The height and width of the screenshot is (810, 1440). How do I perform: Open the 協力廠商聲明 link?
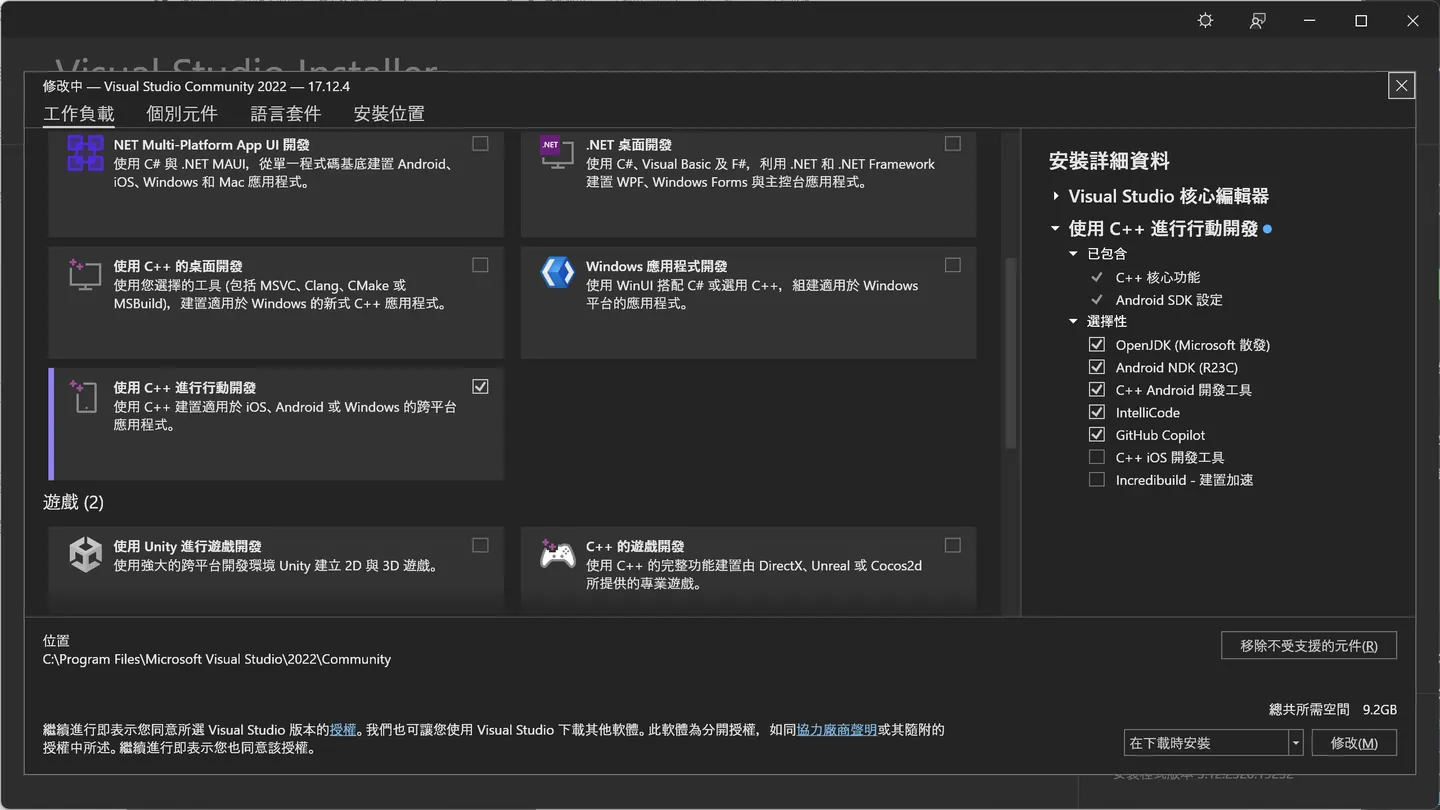(837, 730)
